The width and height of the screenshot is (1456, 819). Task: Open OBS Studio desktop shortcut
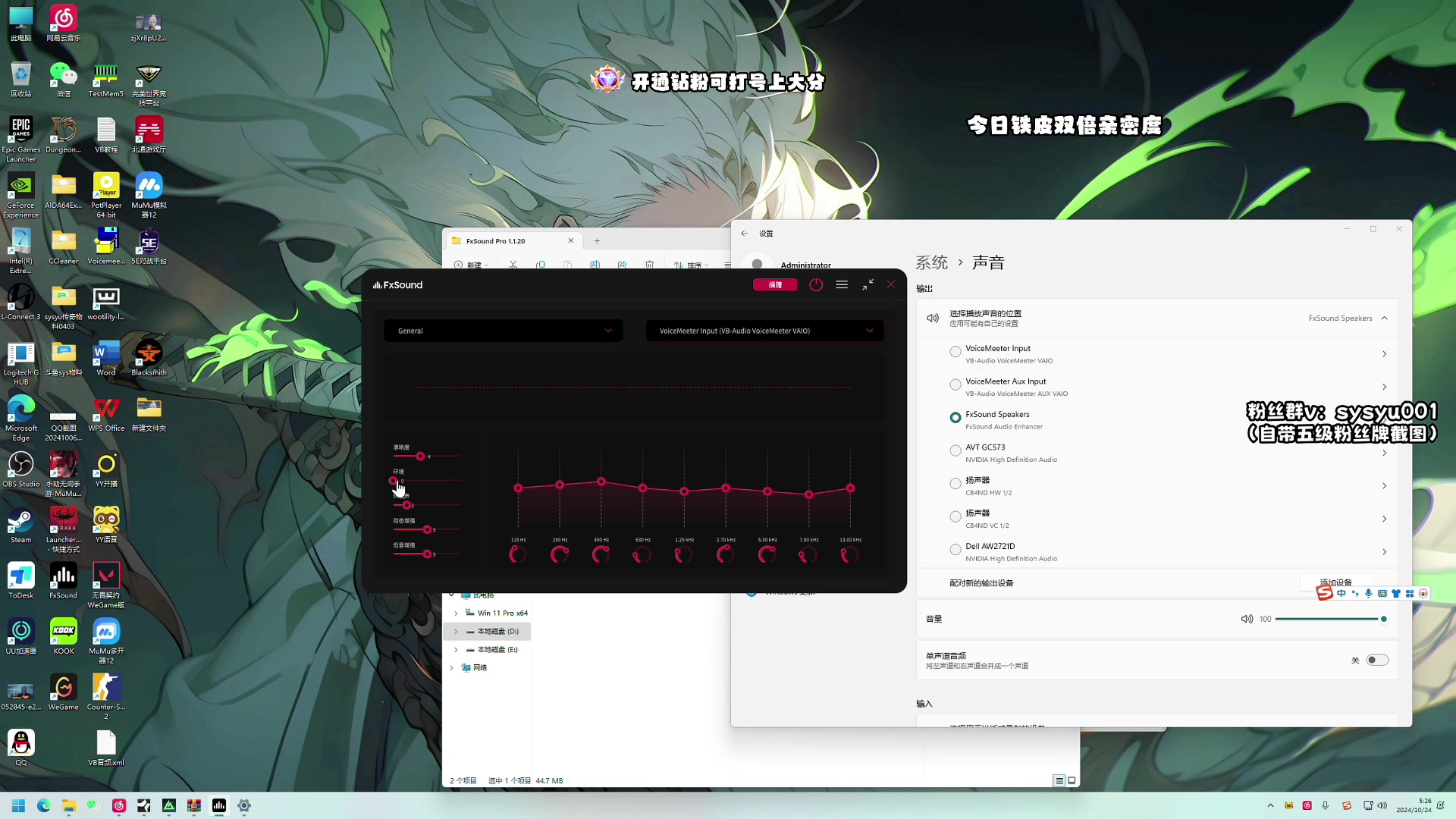click(x=21, y=469)
